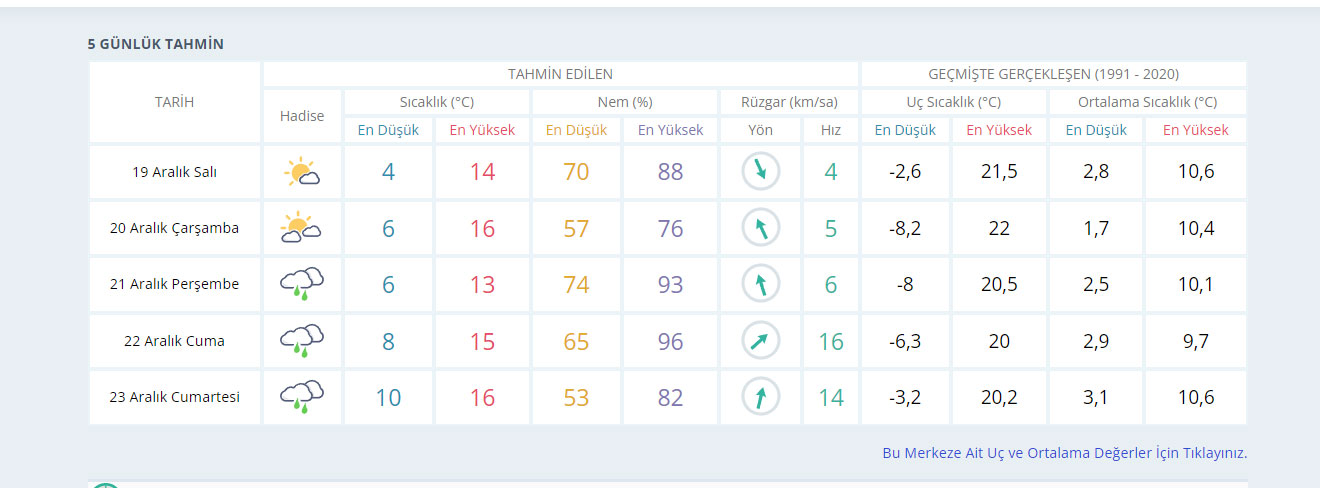Click the 'Ortalama Sıcaklık (°C)' column header
The height and width of the screenshot is (488, 1320).
1147,102
